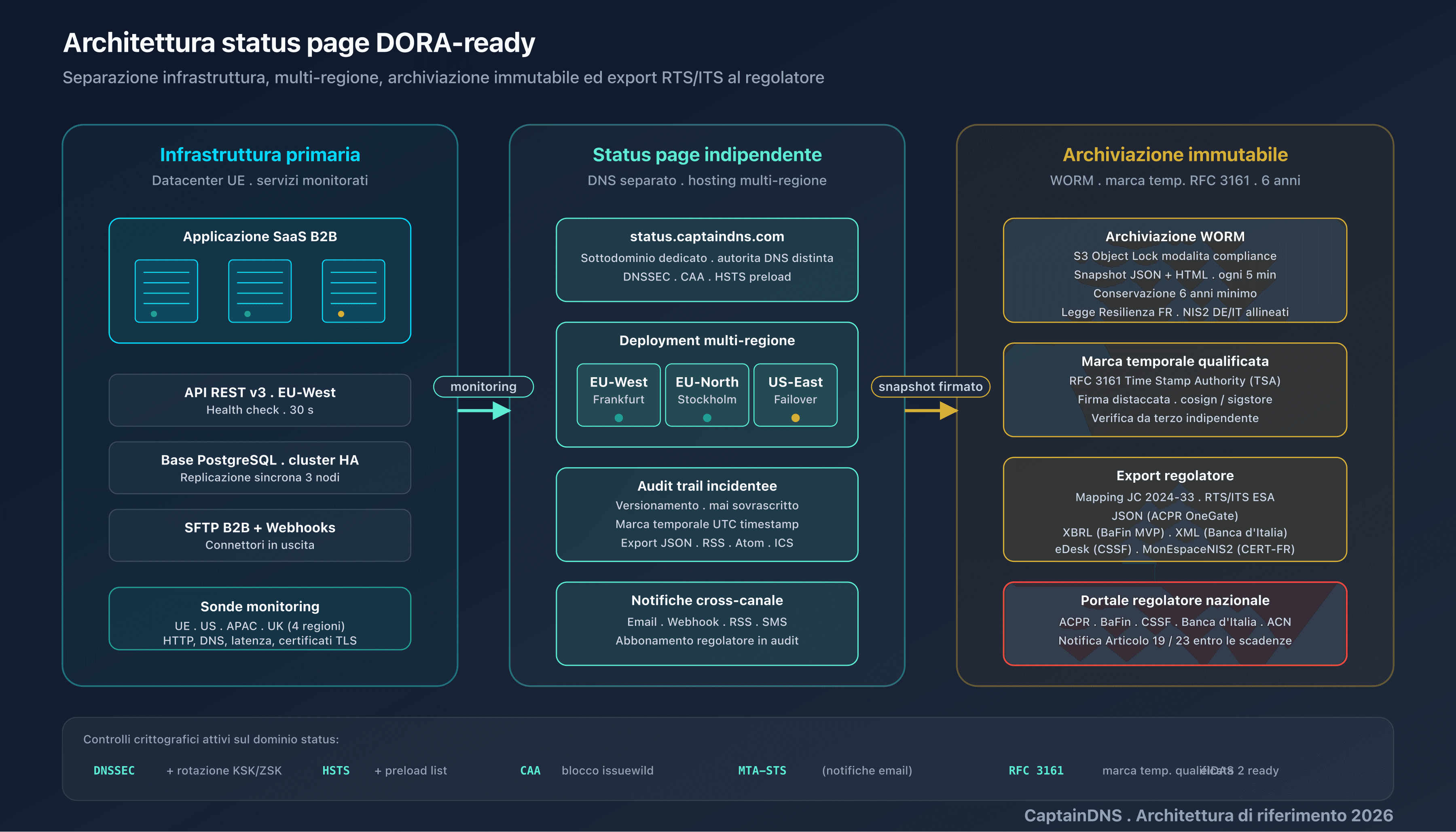Click the Export regolatore heading

1175,475
